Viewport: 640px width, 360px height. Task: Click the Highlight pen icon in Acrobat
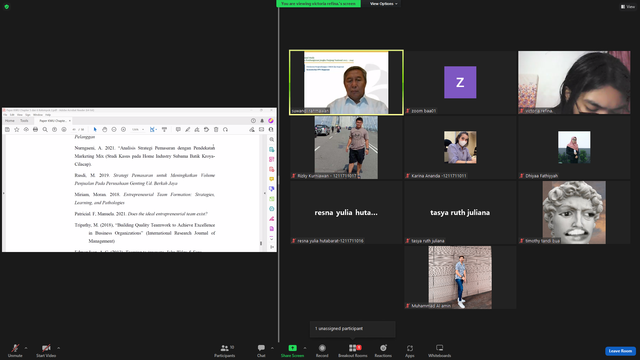tap(188, 129)
